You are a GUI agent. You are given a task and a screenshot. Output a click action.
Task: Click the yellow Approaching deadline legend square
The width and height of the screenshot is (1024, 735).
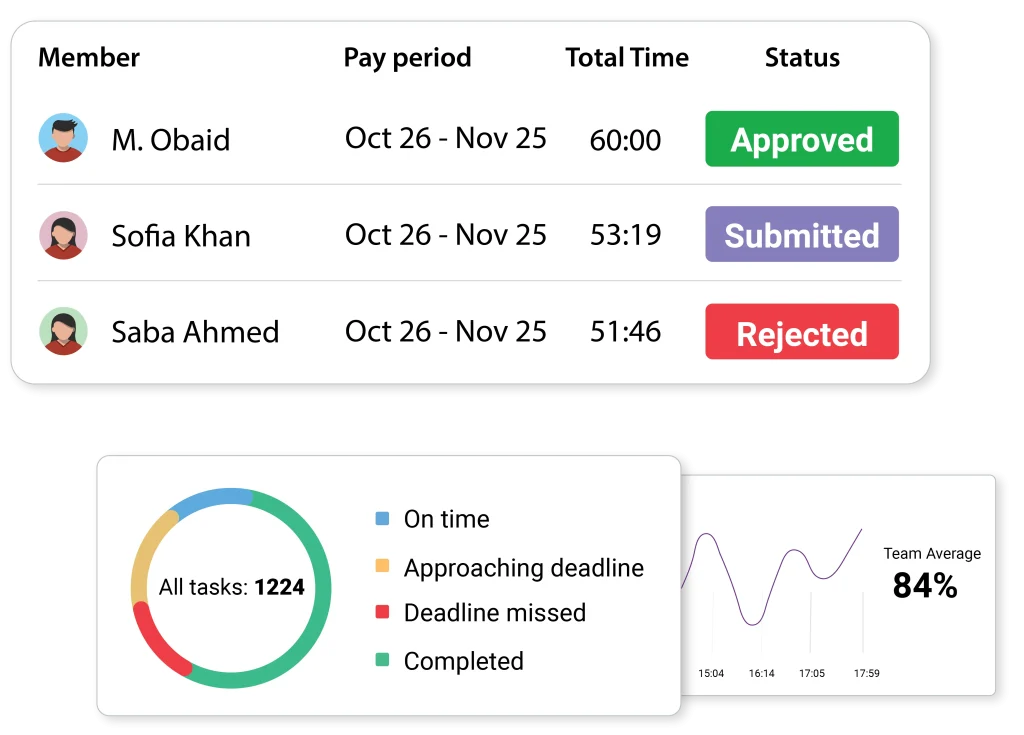(x=382, y=567)
